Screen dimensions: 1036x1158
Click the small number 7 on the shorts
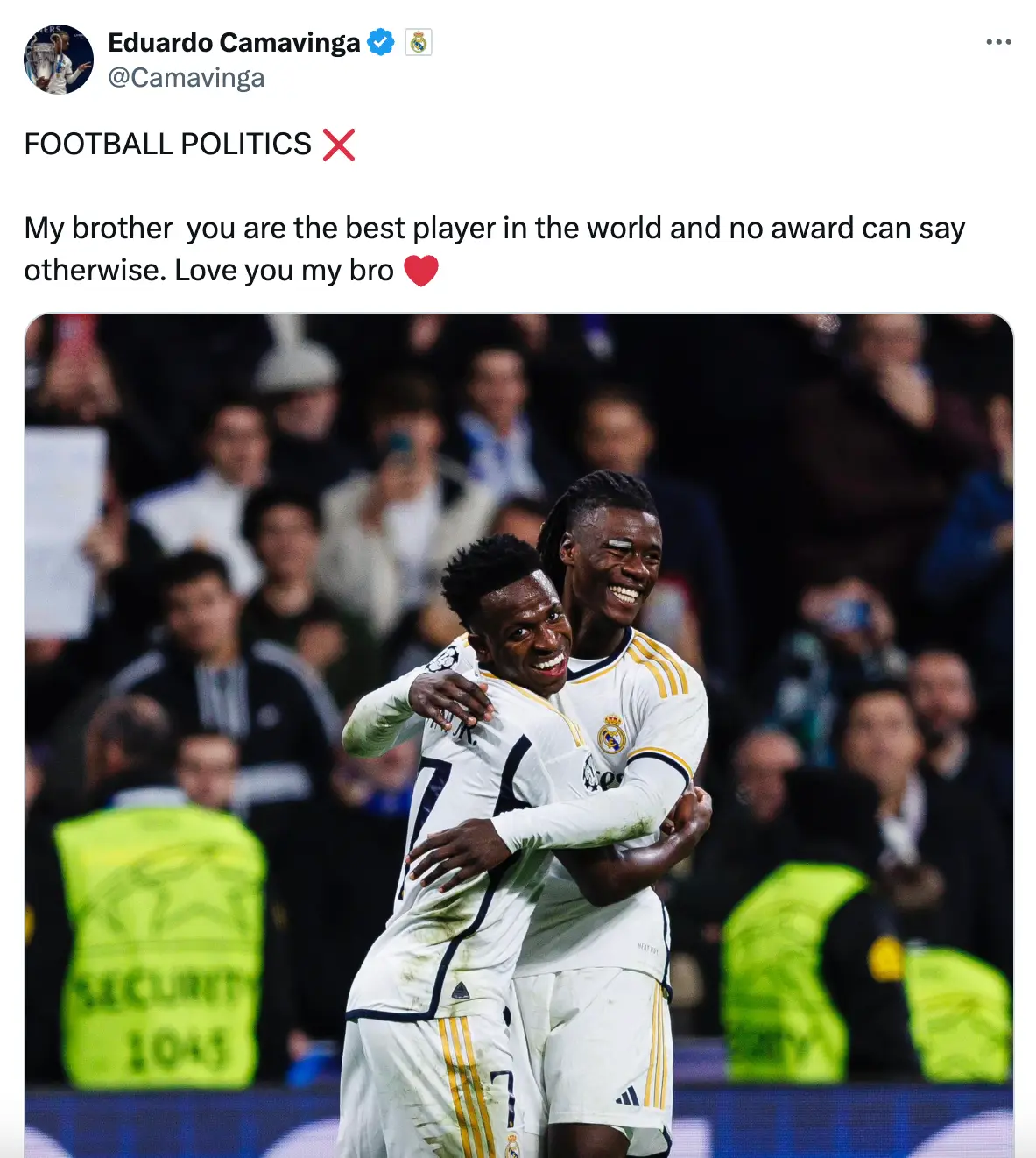pyautogui.click(x=503, y=1096)
